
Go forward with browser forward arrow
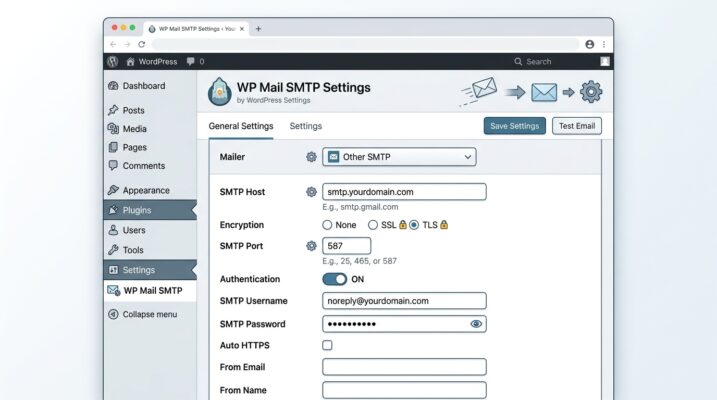(x=127, y=44)
